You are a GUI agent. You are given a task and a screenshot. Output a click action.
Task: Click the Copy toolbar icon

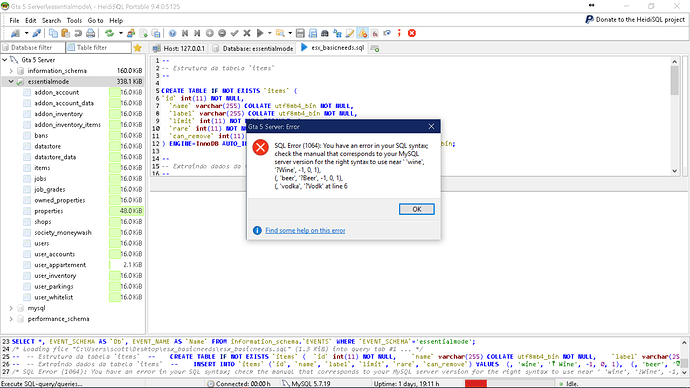(x=53, y=33)
